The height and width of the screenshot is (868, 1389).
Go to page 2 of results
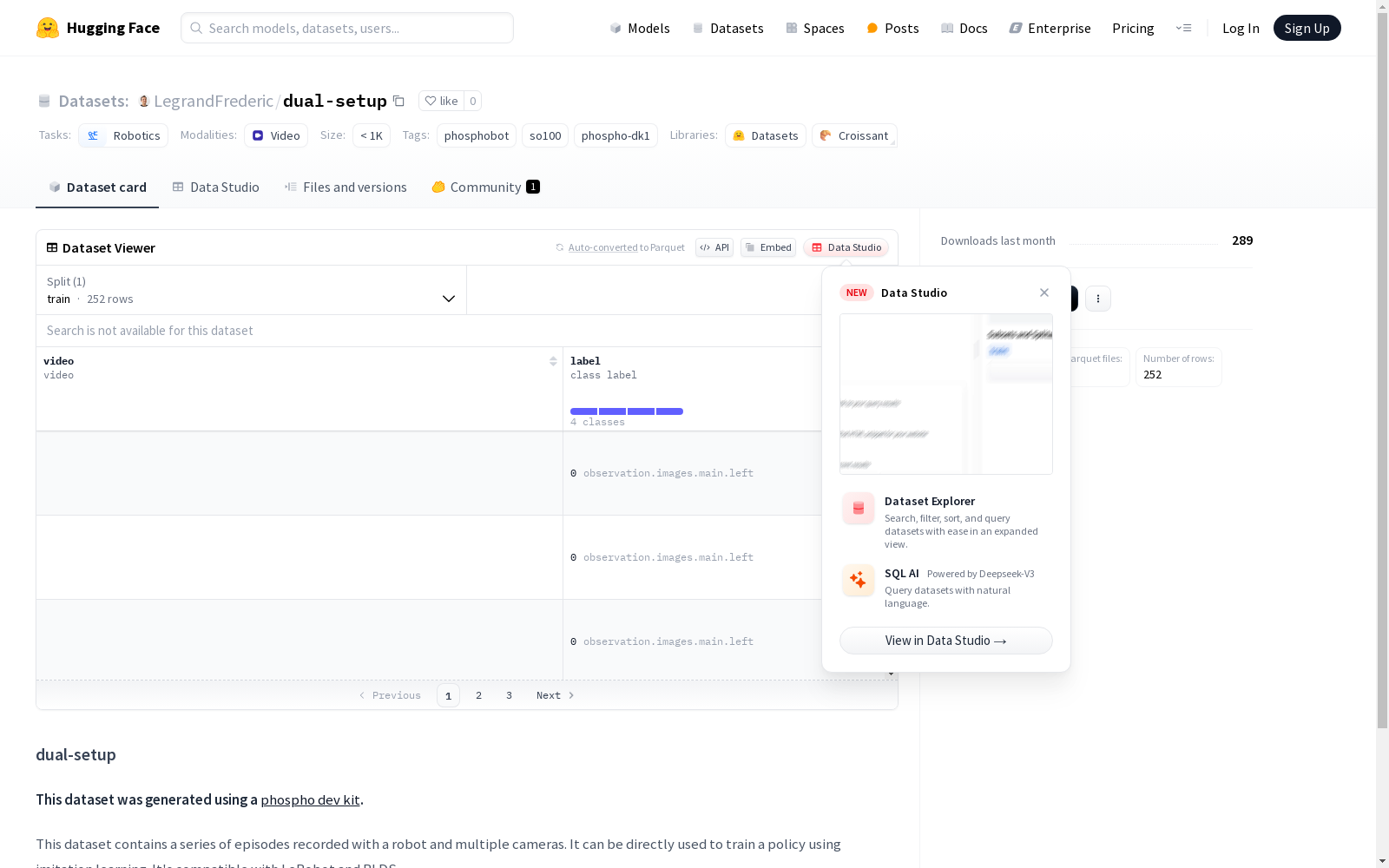coord(478,695)
